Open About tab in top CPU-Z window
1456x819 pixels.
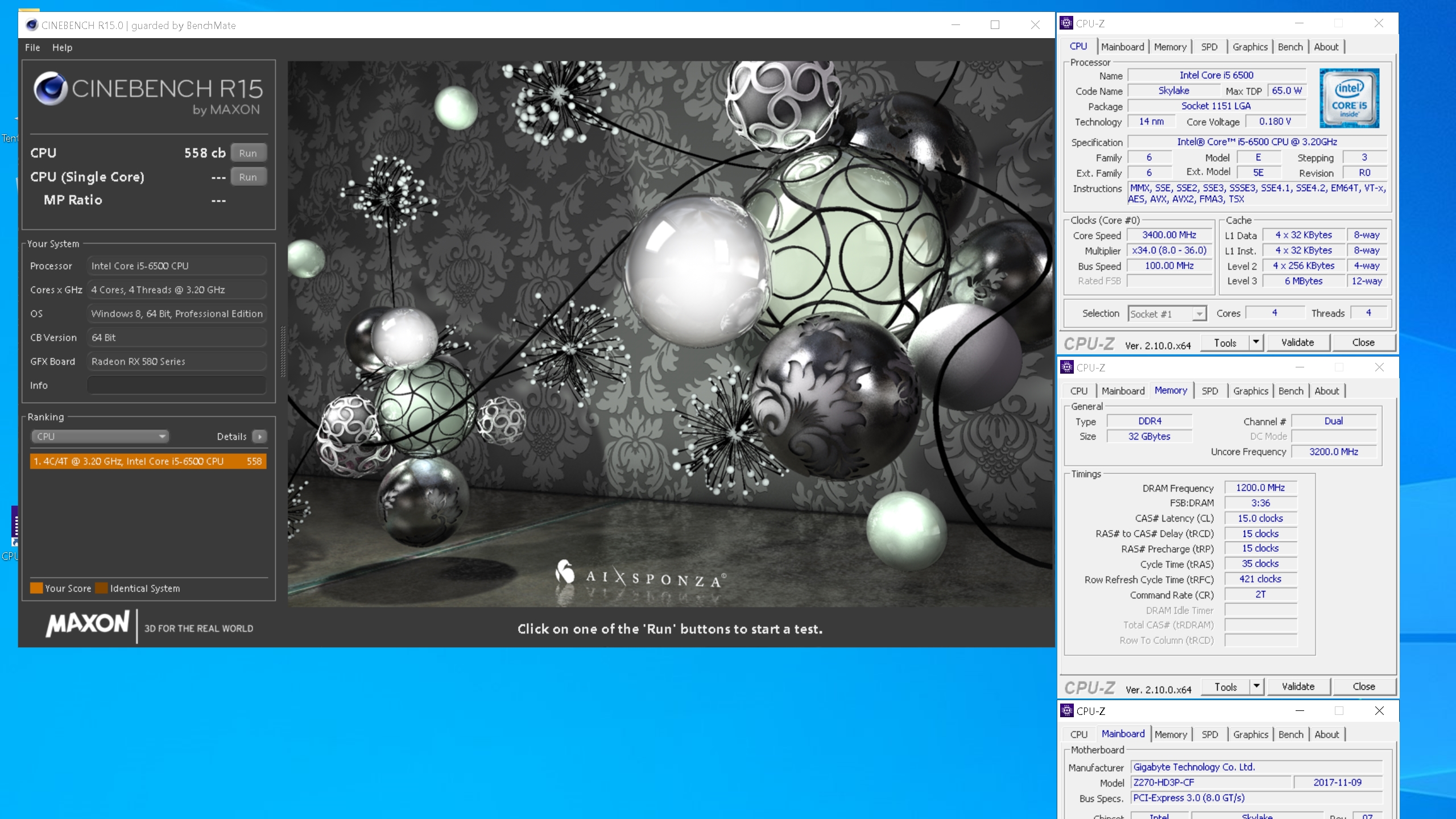tap(1326, 47)
